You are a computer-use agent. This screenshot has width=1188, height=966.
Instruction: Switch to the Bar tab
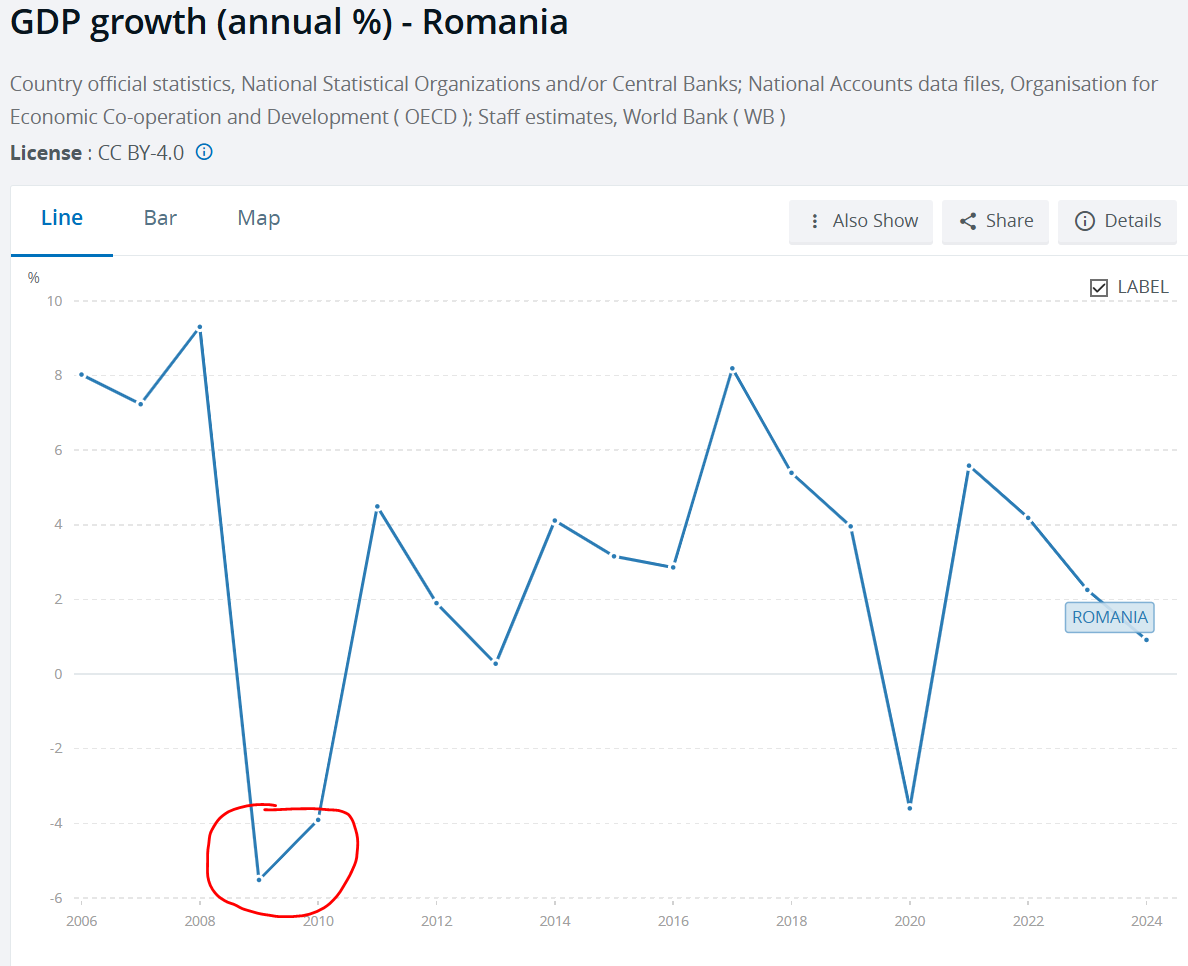(160, 218)
